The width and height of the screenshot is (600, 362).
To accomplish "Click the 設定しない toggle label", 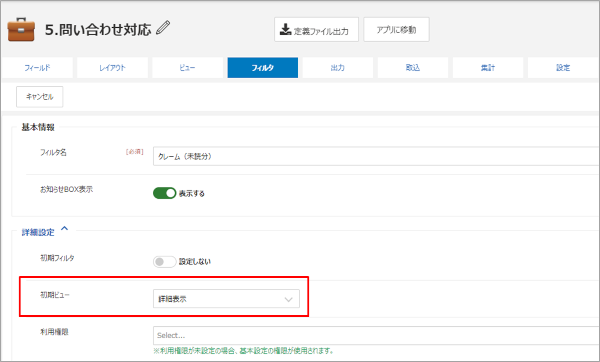I will pyautogui.click(x=195, y=262).
